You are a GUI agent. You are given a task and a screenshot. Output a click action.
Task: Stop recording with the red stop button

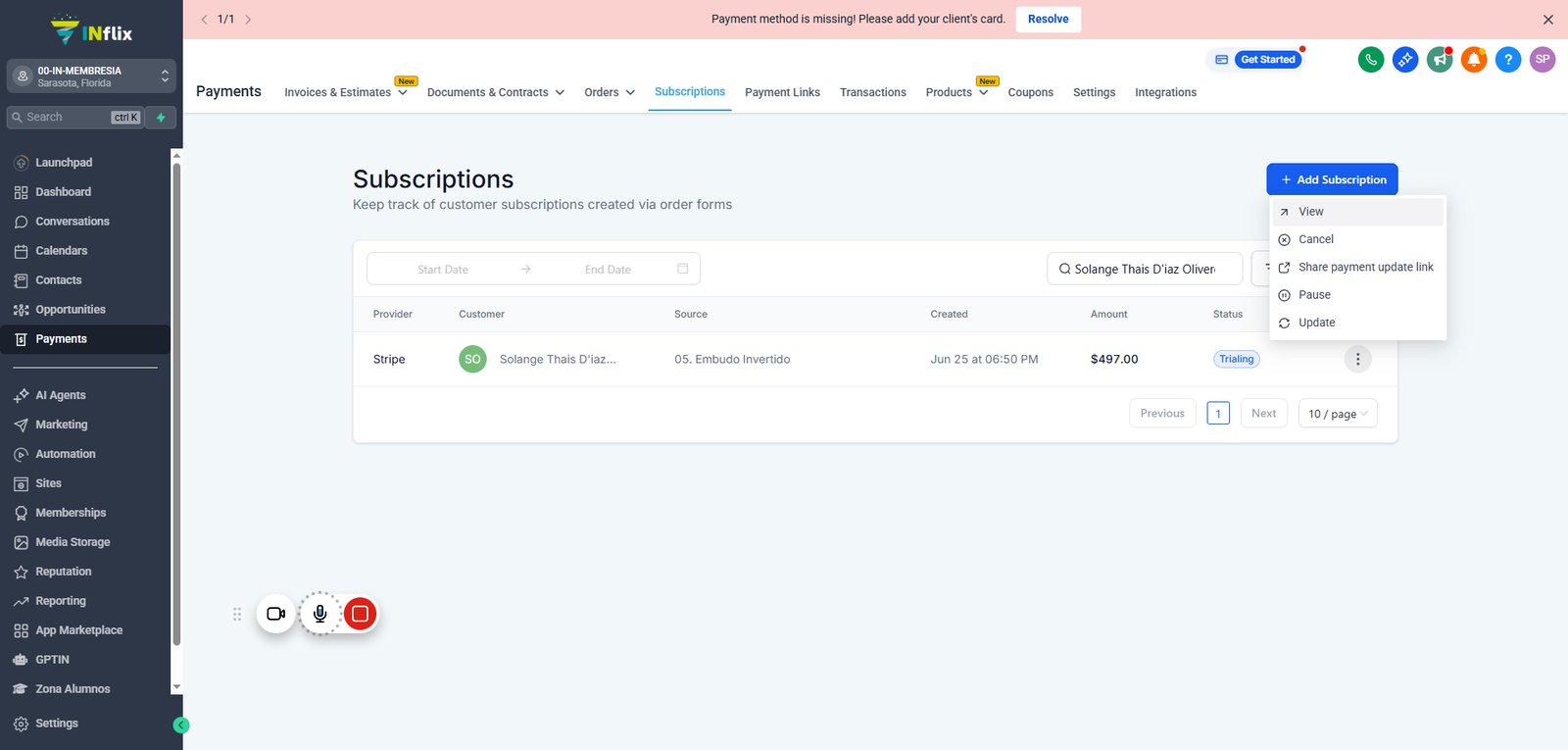(361, 614)
